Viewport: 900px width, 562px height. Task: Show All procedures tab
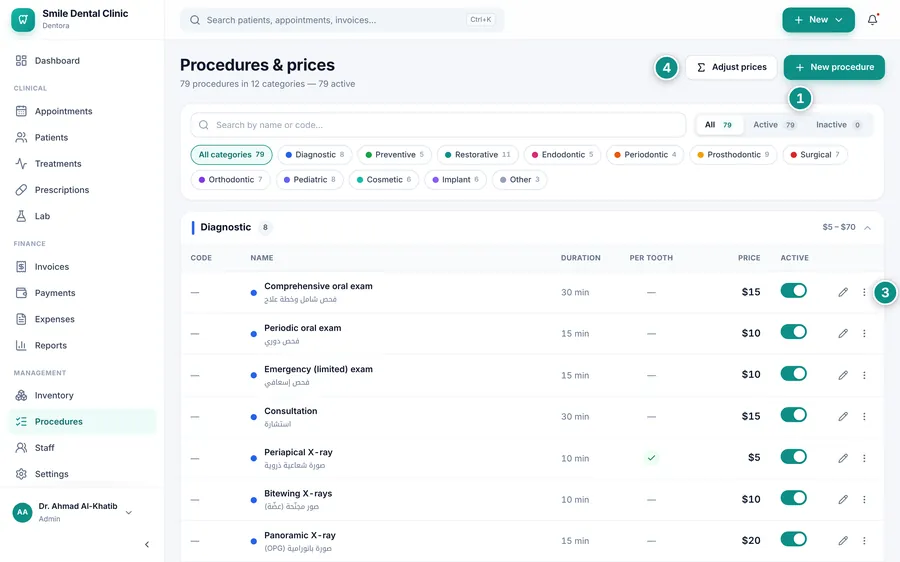pos(719,125)
